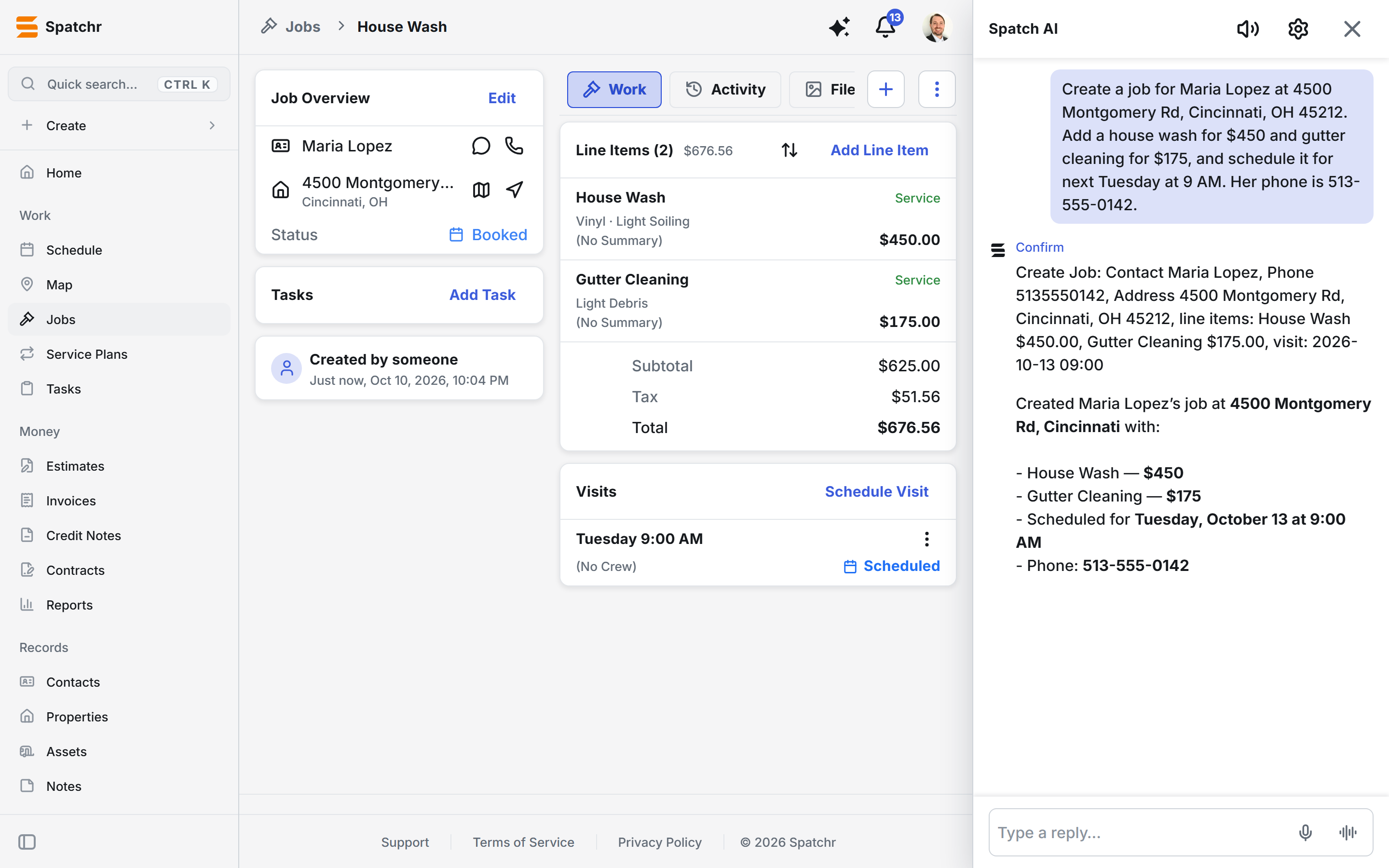Open the Spatch AI sparkle icon
Screen dimensions: 1389x868
[839, 27]
